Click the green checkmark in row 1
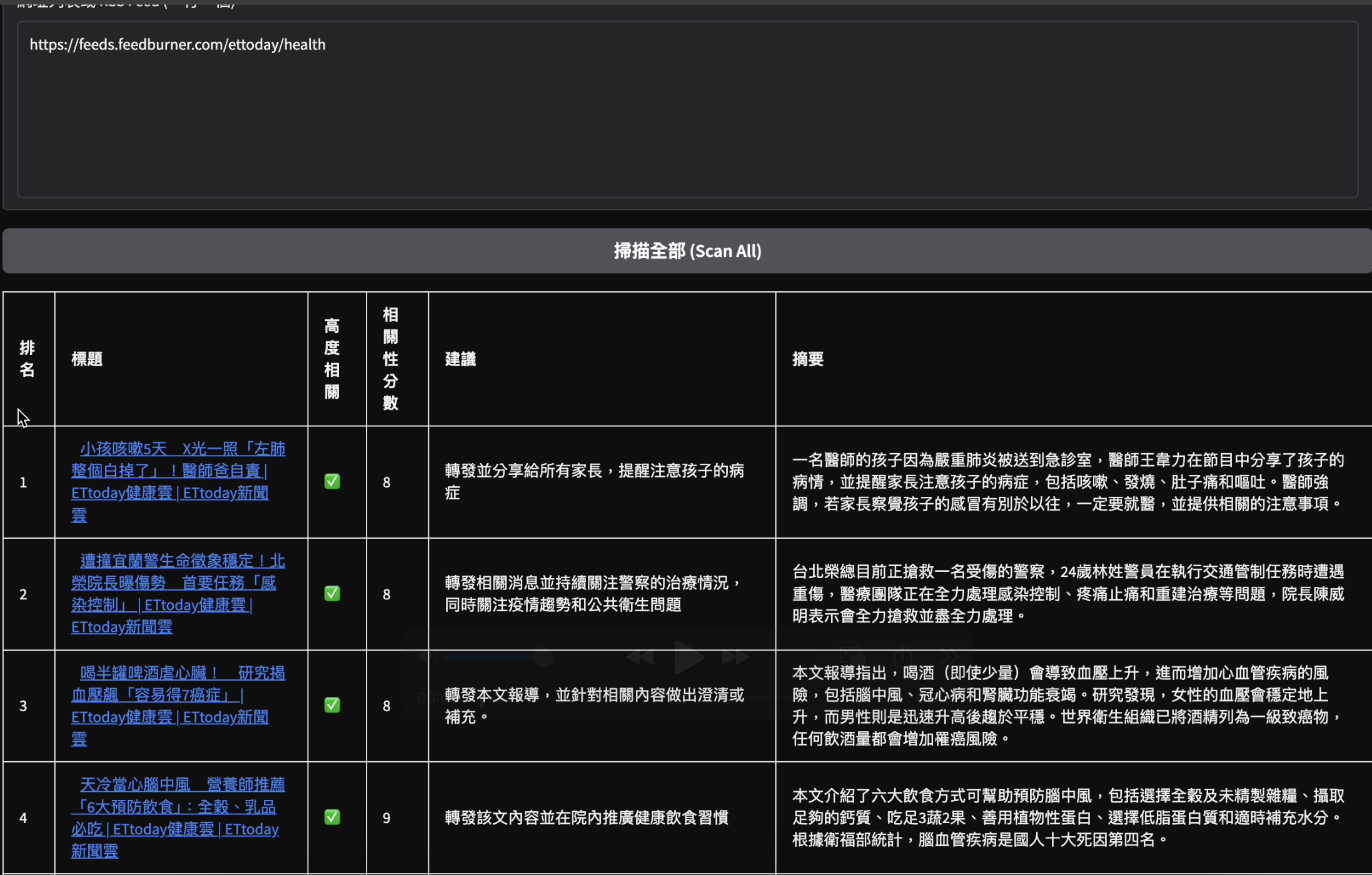Viewport: 1372px width, 875px height. pyautogui.click(x=332, y=481)
